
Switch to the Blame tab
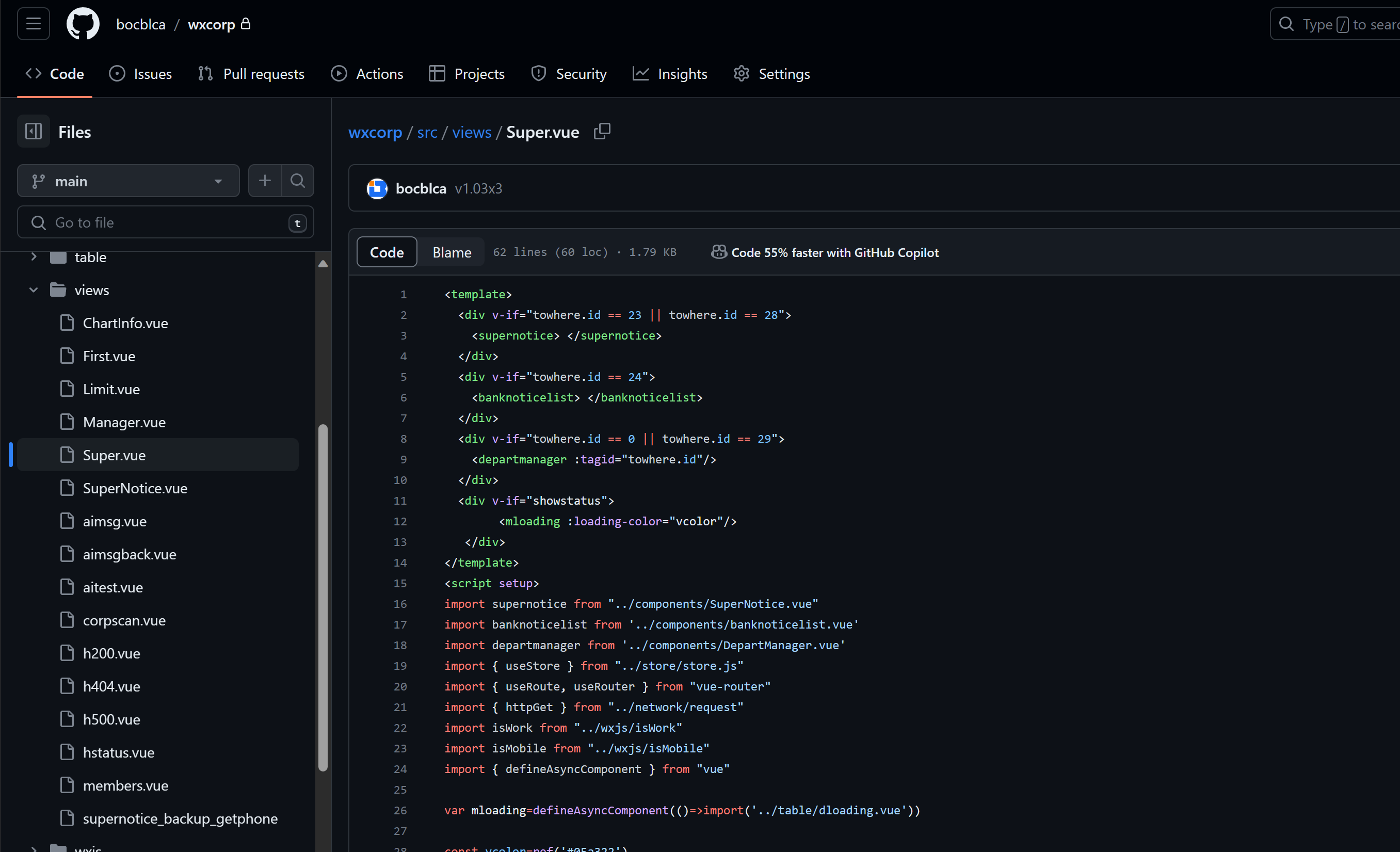(452, 252)
